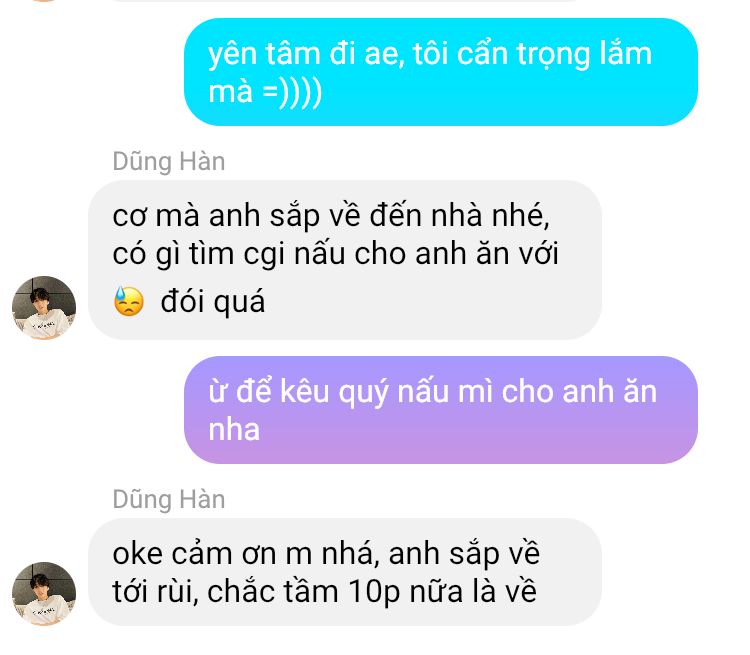Image resolution: width=750 pixels, height=655 pixels.
Task: Tap the tired sweating face emoji
Action: [129, 301]
